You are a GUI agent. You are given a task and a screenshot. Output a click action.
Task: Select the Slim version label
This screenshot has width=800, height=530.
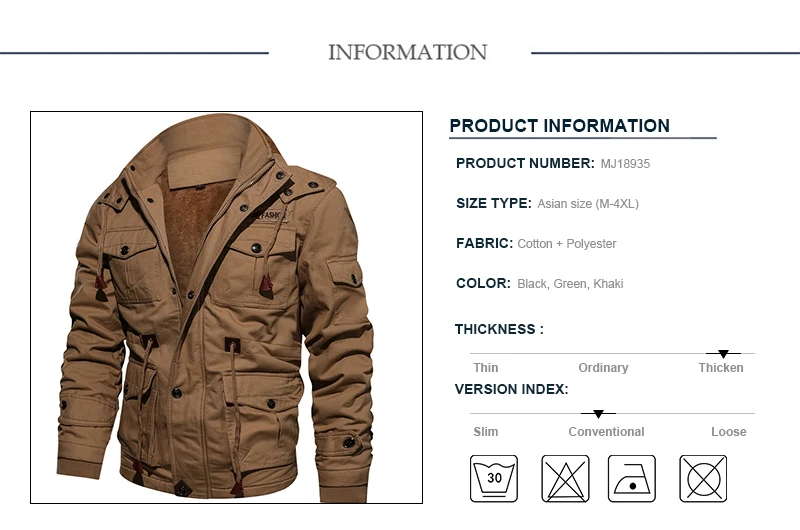click(485, 432)
